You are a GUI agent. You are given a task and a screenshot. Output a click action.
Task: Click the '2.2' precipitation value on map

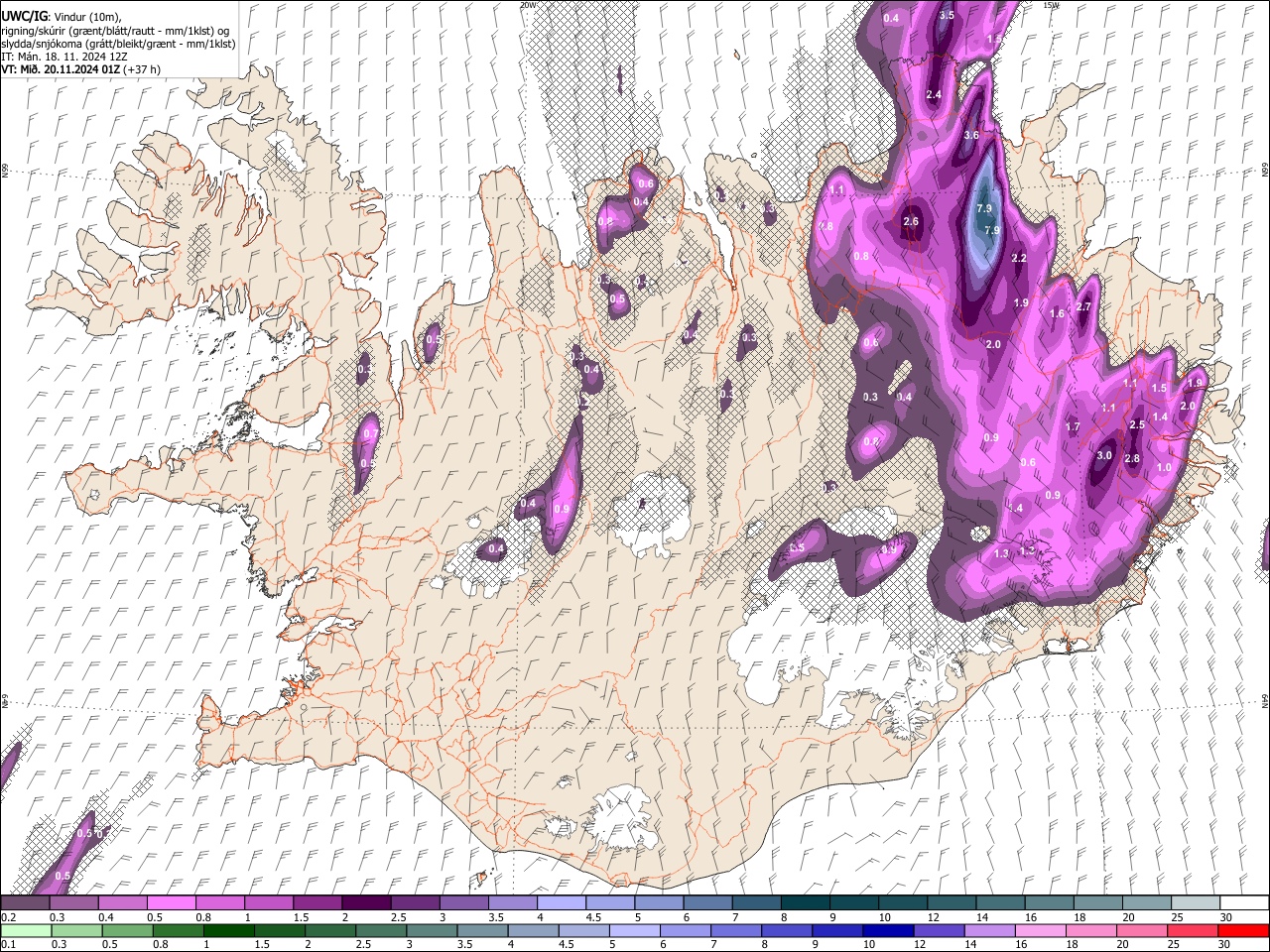coord(1018,258)
